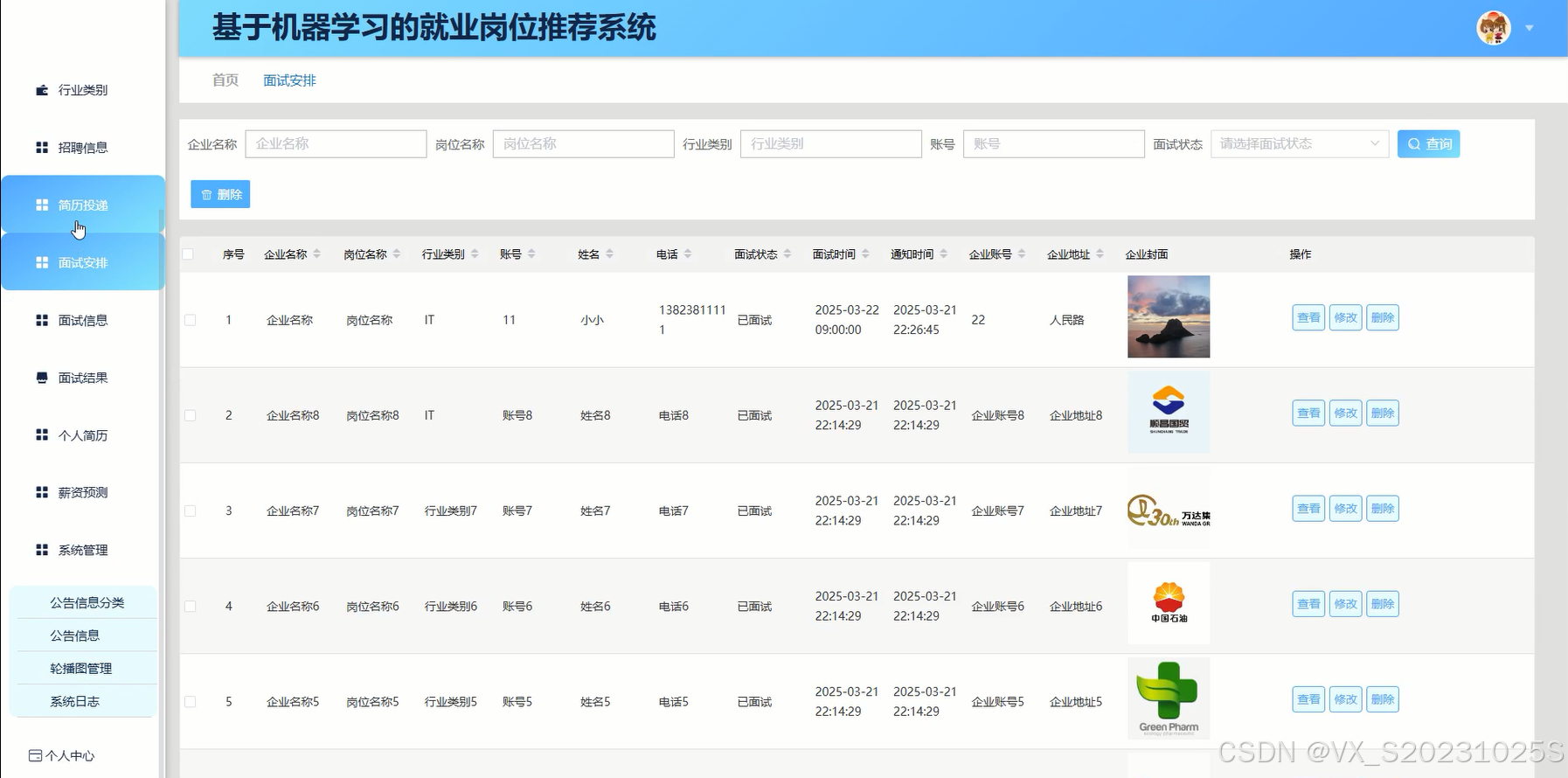The height and width of the screenshot is (778, 1568).
Task: Select the checkbox for row 4 企业名称6
Action: [190, 606]
